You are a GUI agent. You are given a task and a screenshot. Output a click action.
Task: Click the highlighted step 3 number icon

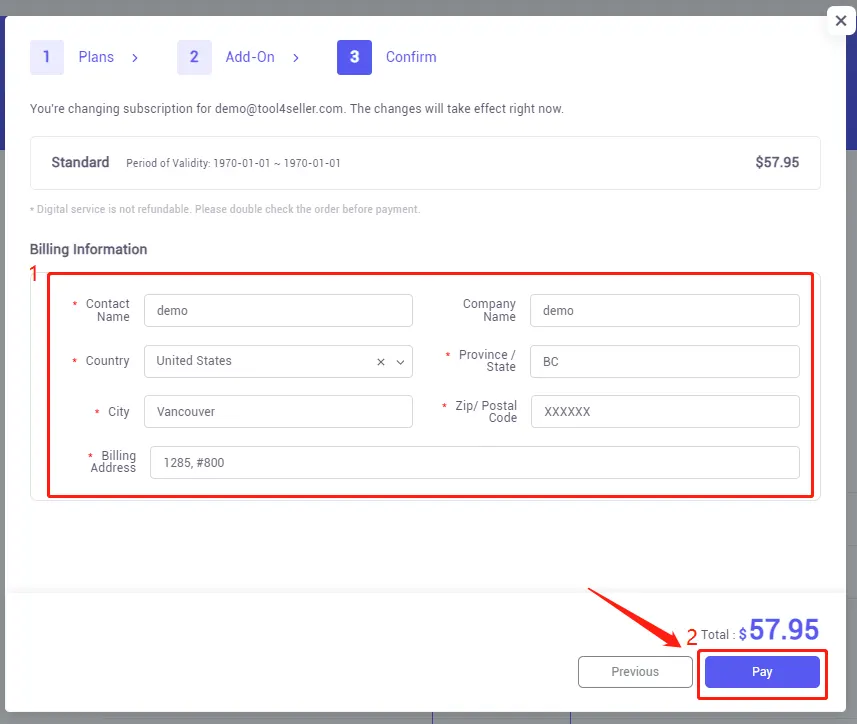point(354,57)
